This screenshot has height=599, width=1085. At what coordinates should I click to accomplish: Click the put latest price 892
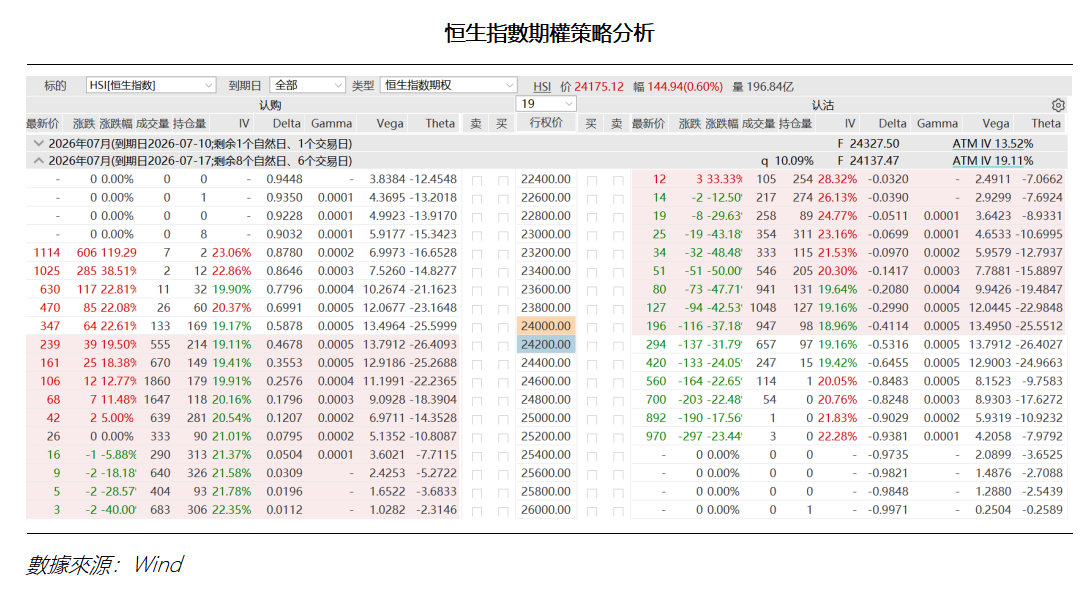[x=656, y=418]
